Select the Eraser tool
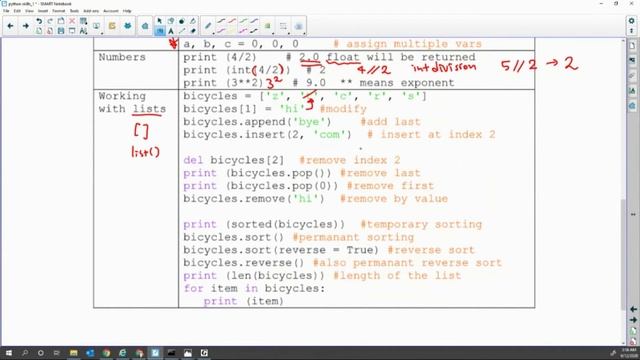Image resolution: width=640 pixels, height=360 pixels. tap(193, 31)
